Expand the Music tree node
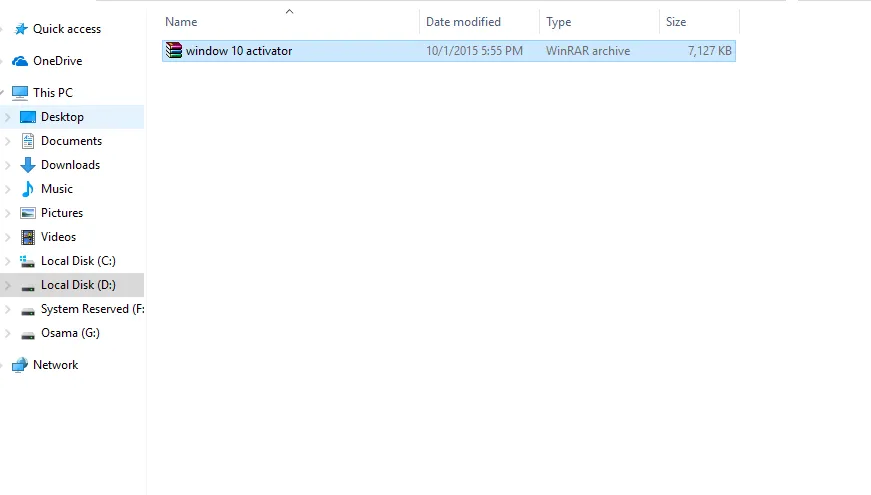871x495 pixels. 8,189
